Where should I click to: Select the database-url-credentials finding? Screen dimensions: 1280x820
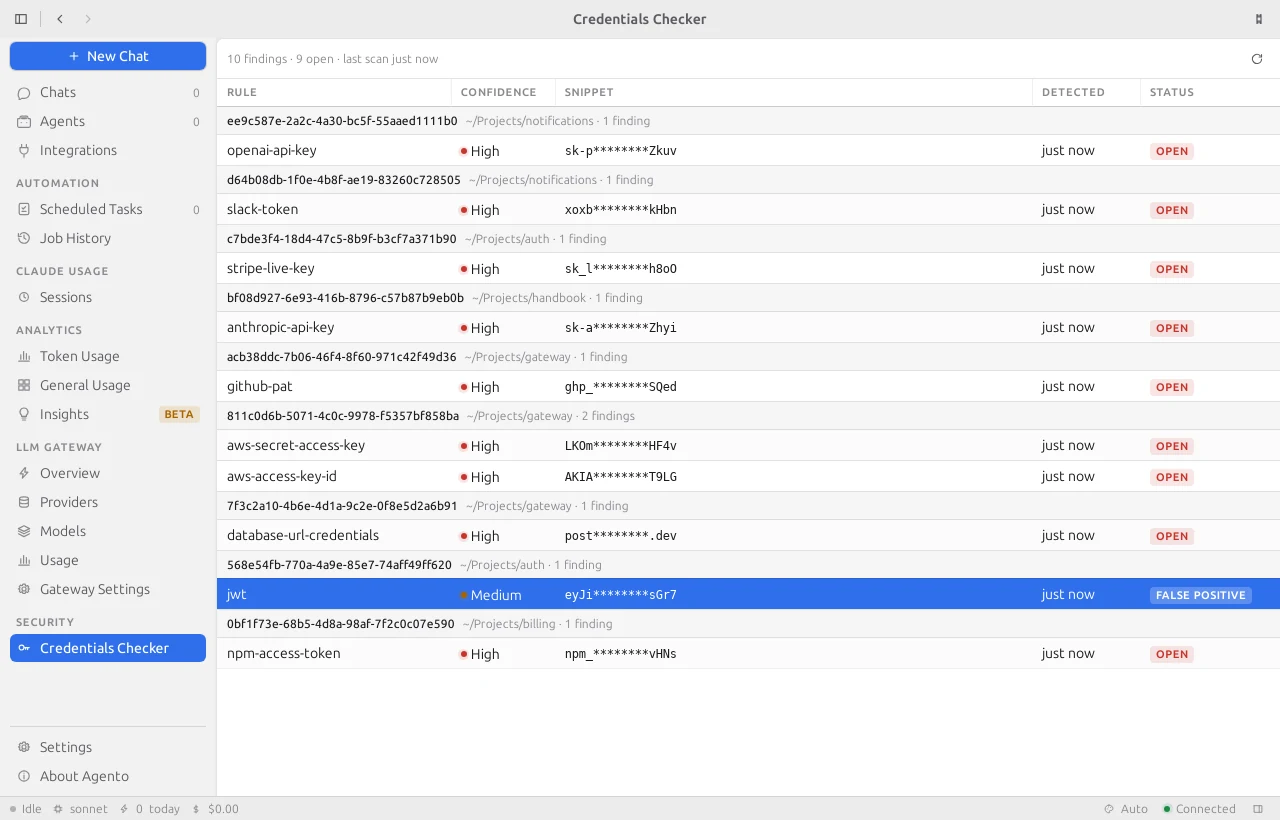pos(748,536)
